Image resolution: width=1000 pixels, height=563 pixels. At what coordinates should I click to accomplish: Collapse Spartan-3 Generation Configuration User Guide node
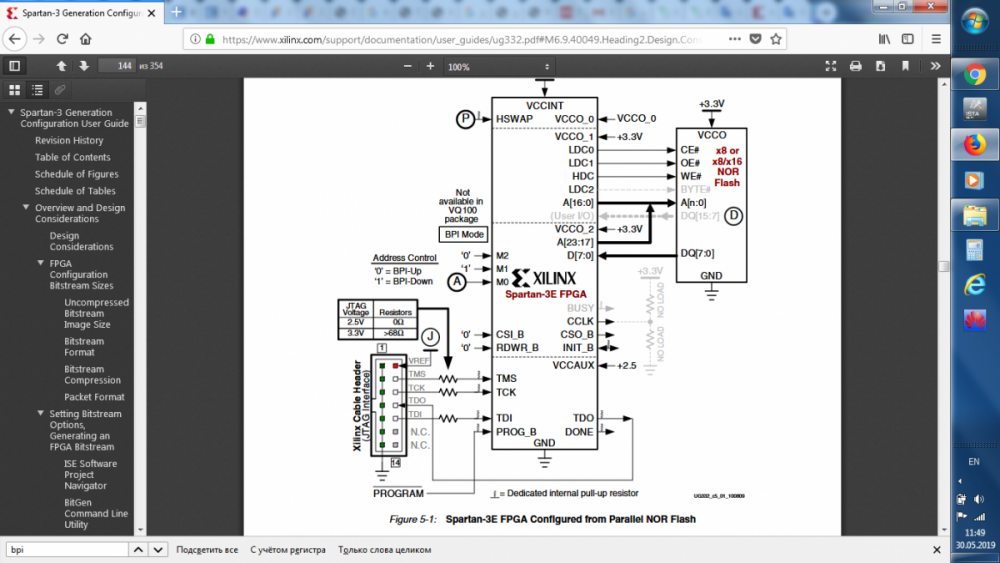(11, 112)
